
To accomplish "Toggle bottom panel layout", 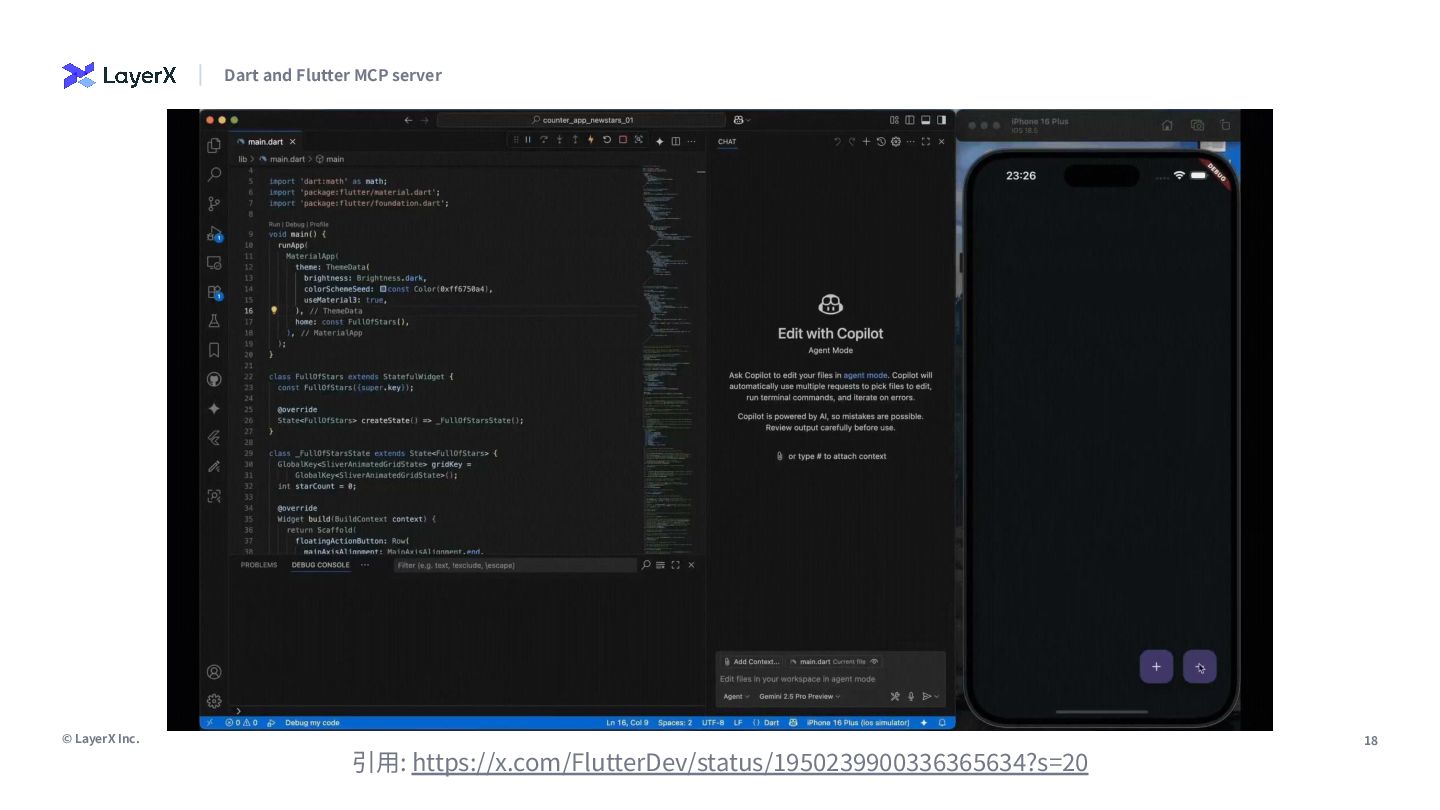I will [926, 120].
